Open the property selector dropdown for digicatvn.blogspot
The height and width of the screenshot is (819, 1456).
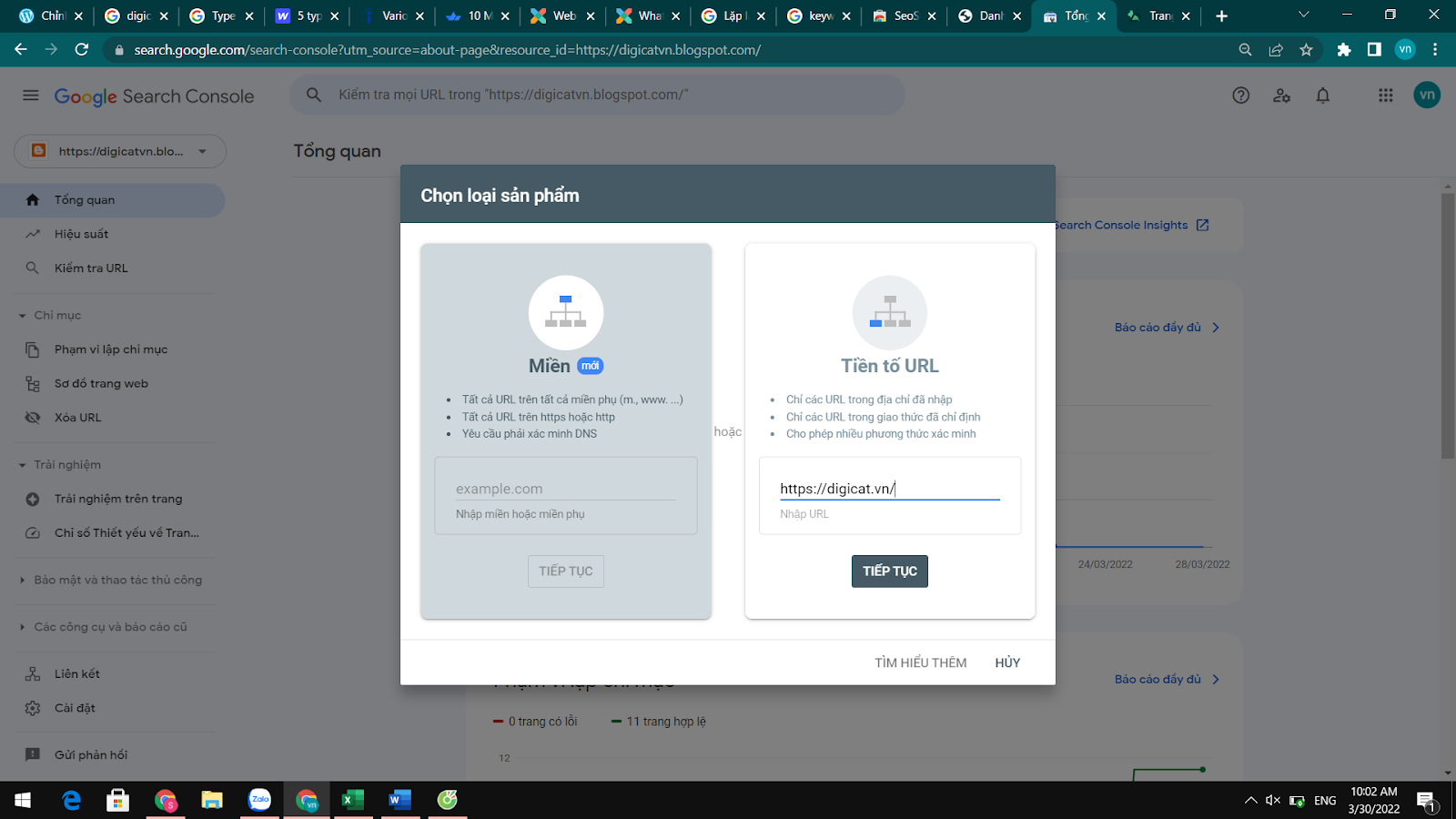click(x=120, y=151)
